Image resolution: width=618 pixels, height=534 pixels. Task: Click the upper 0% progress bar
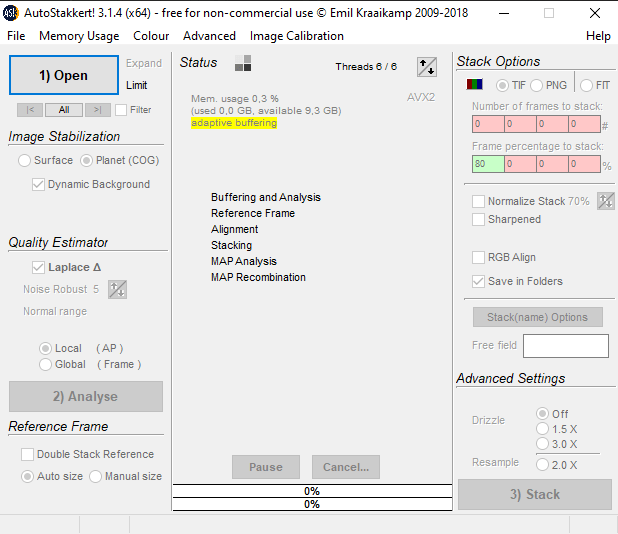(x=312, y=491)
